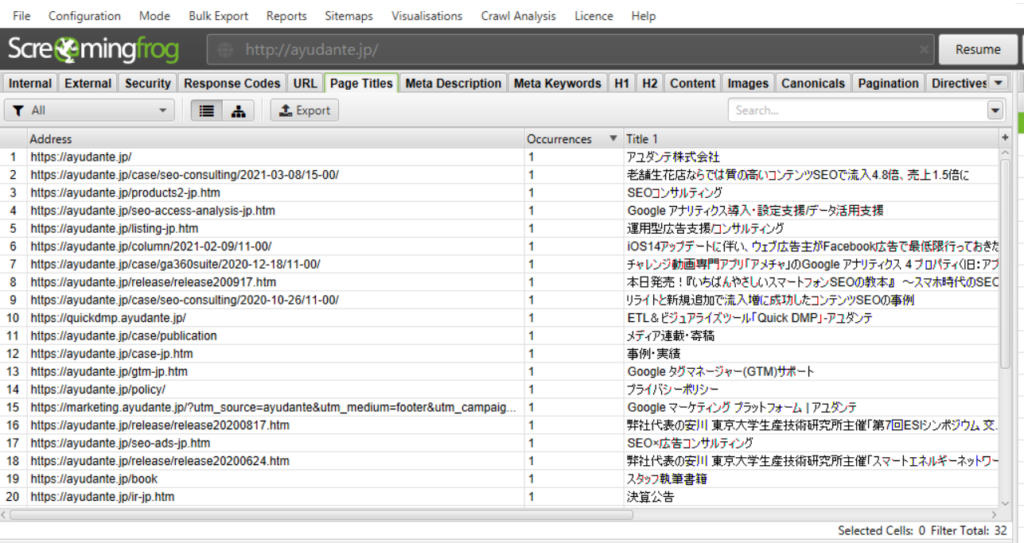This screenshot has width=1024, height=543.
Task: Switch to the Pagination tab
Action: tap(888, 83)
